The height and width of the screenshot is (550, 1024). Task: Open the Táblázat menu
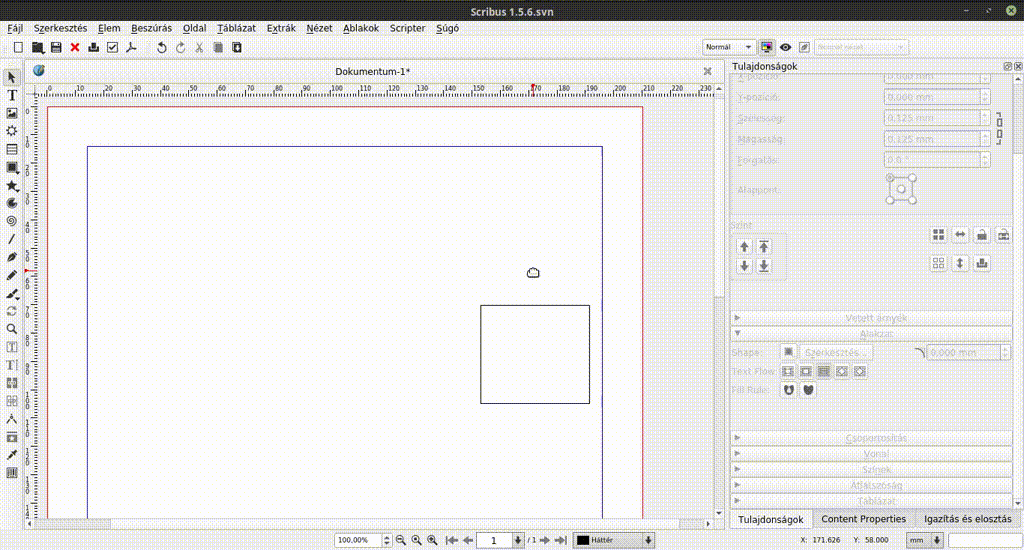236,28
